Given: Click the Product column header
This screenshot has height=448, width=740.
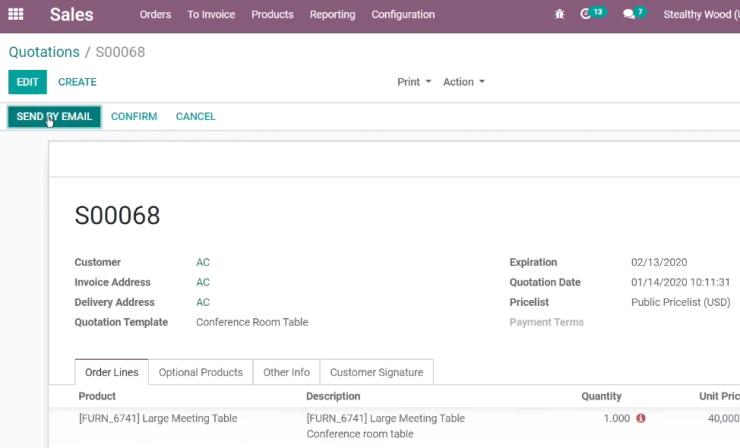Looking at the screenshot, I should pos(97,397).
